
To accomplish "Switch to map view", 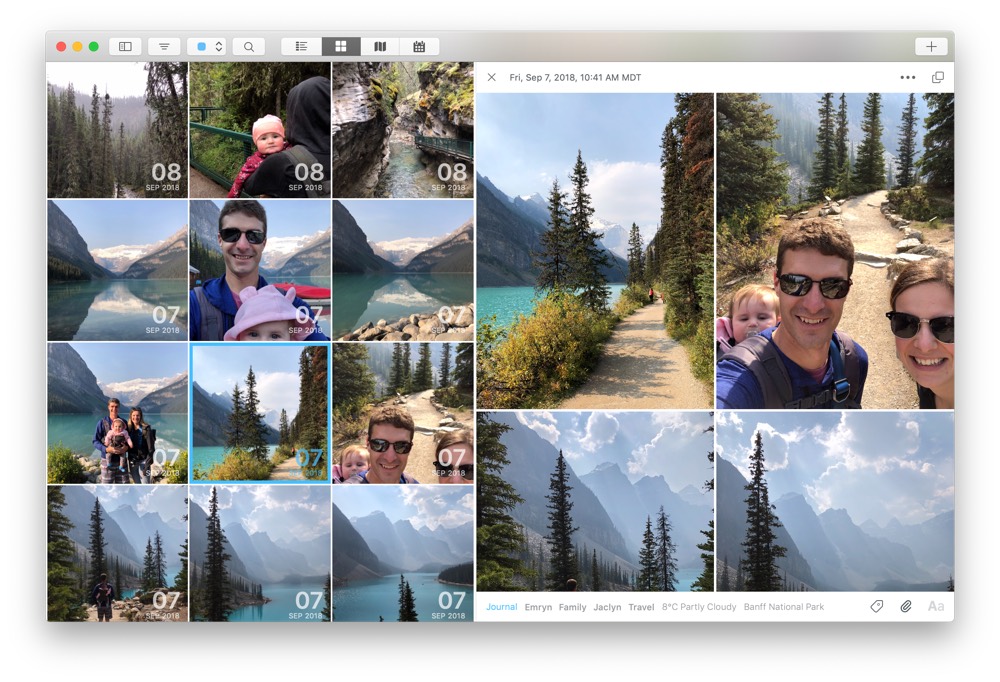I will (x=380, y=47).
